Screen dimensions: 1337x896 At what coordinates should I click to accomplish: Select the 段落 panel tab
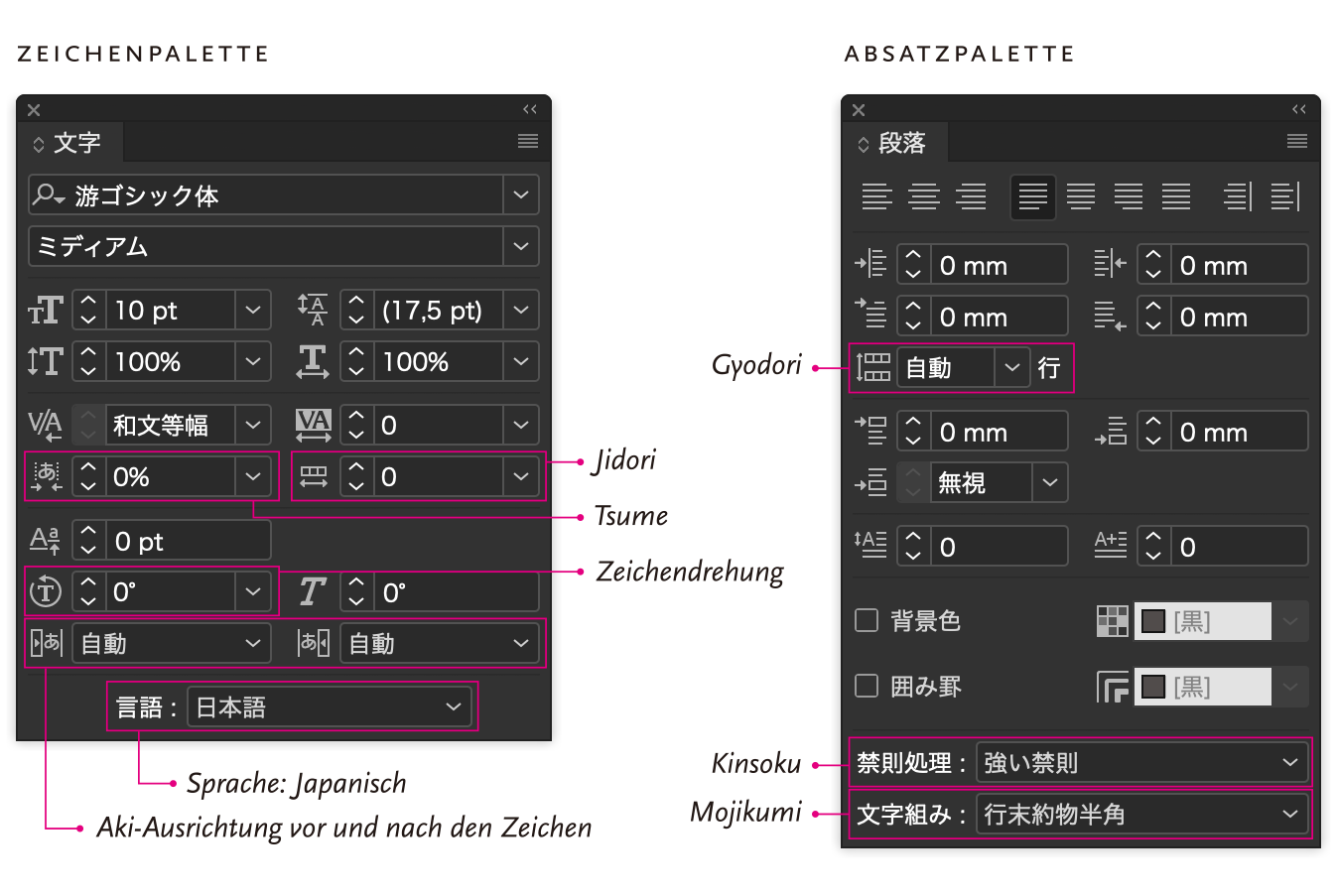[x=895, y=143]
